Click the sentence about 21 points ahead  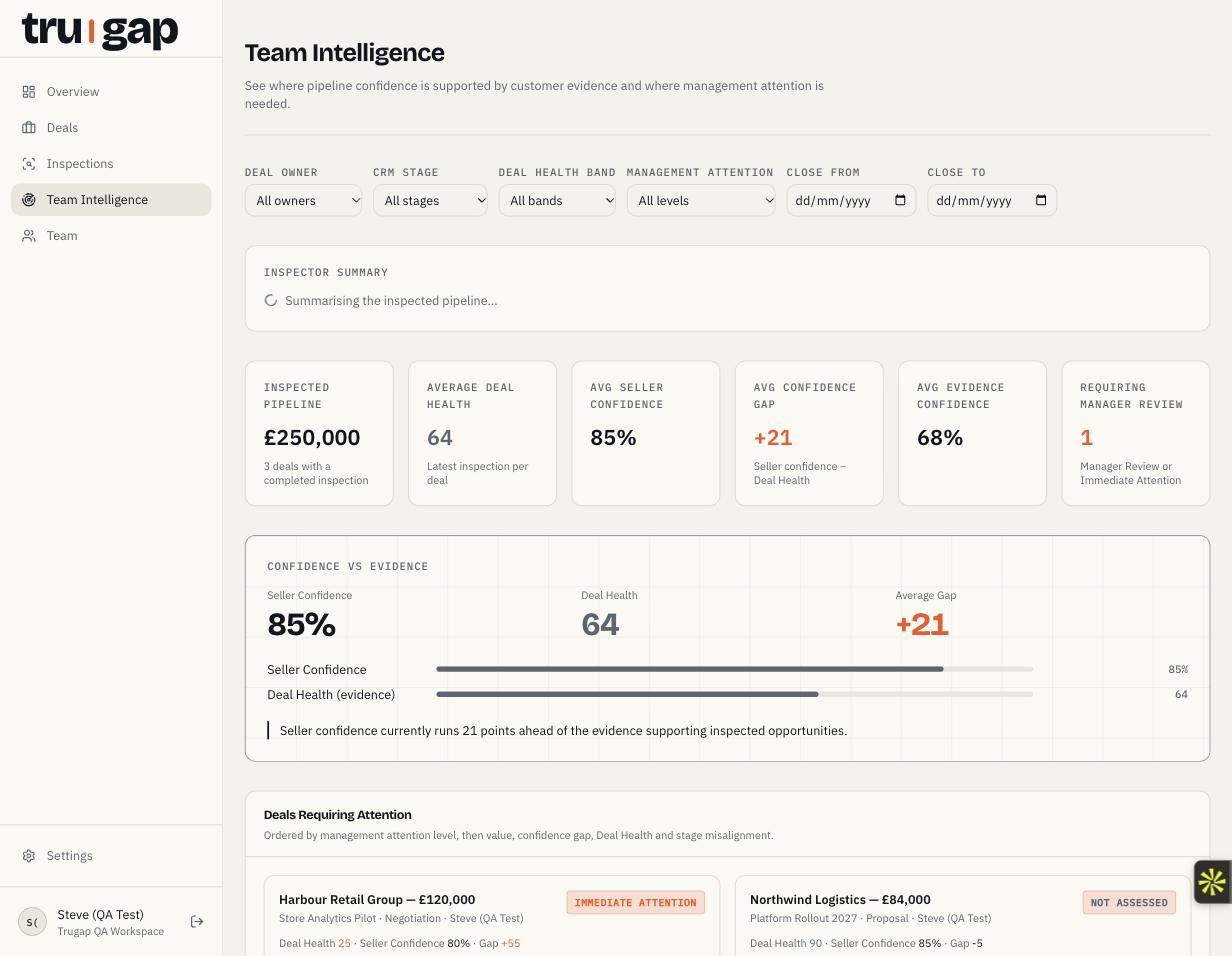[x=563, y=731]
